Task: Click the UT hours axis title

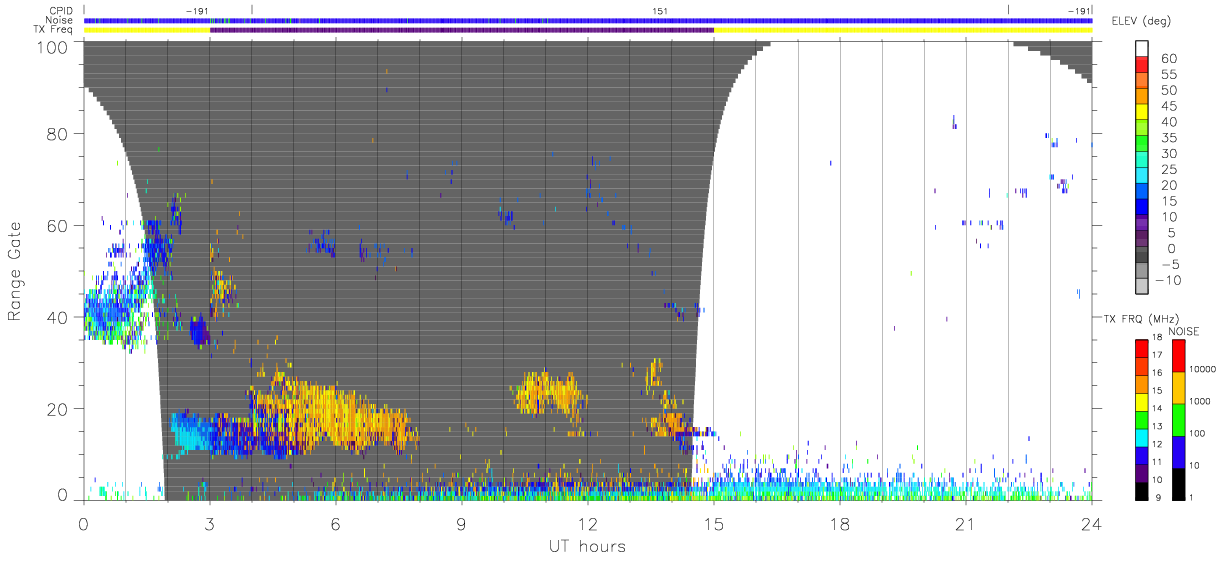Action: 587,546
